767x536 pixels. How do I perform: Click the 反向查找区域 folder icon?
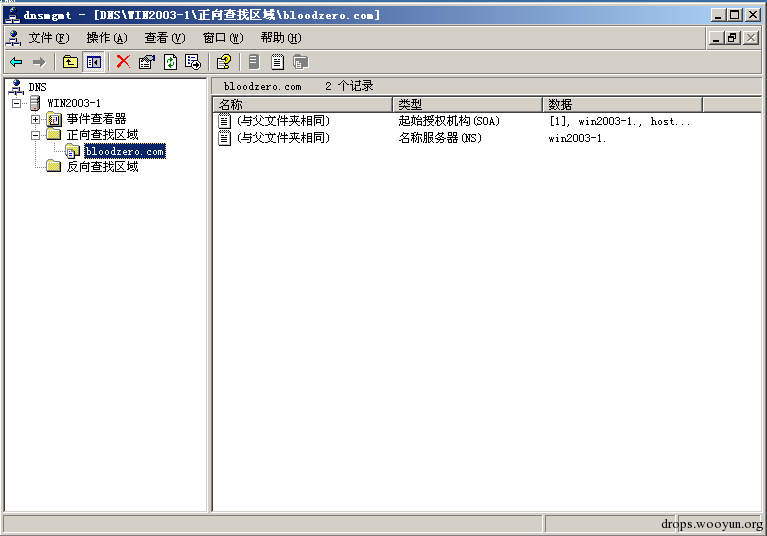pyautogui.click(x=53, y=166)
